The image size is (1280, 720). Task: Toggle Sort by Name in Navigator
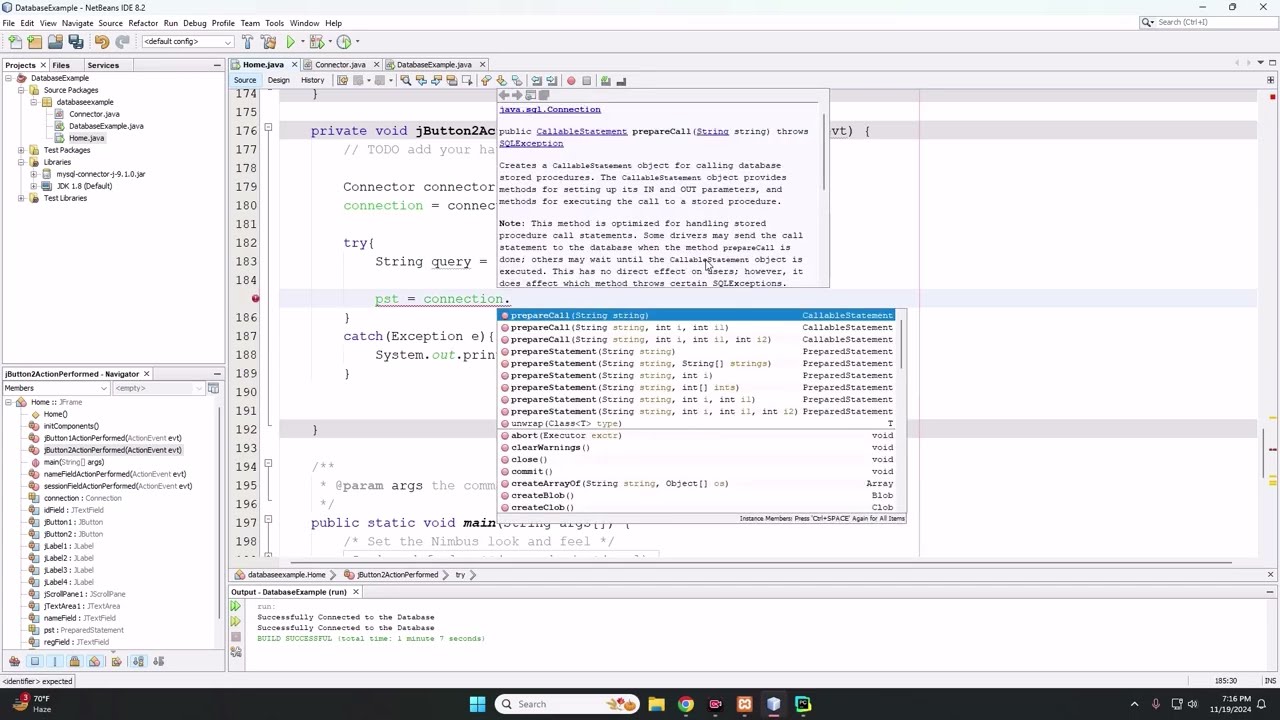coord(138,661)
